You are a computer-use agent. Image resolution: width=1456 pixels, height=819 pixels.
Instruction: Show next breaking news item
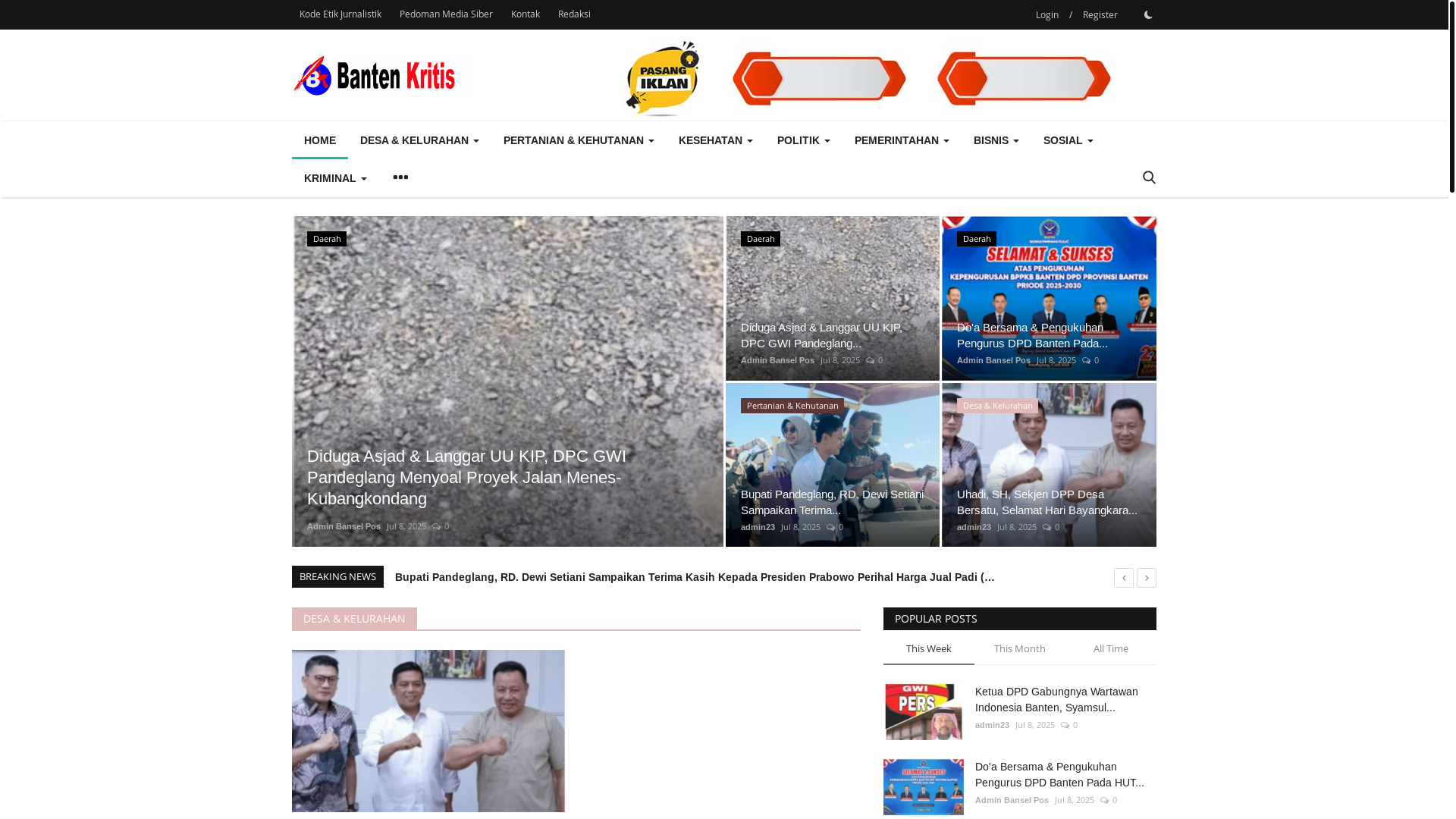1147,578
